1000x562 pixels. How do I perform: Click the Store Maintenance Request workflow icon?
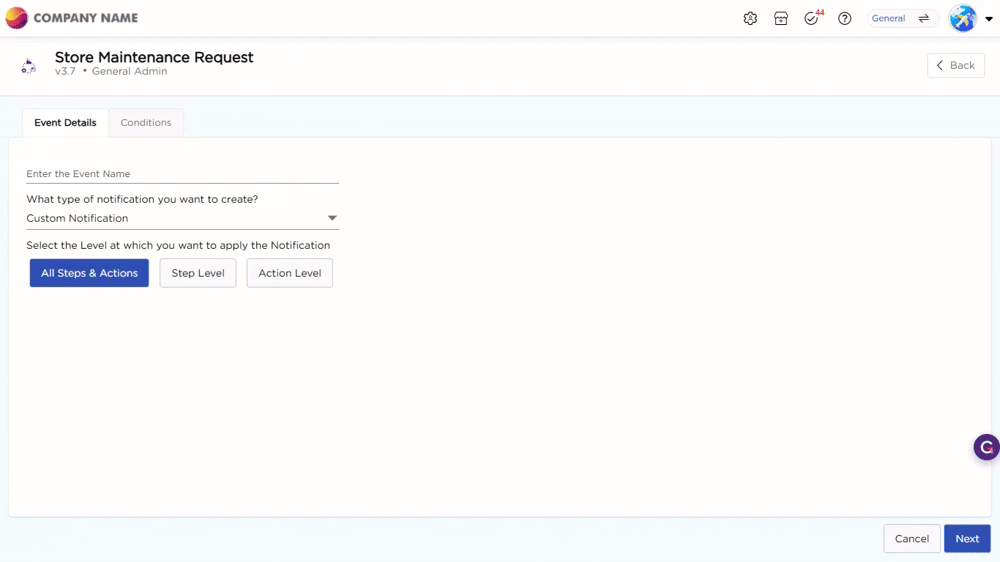(x=29, y=66)
